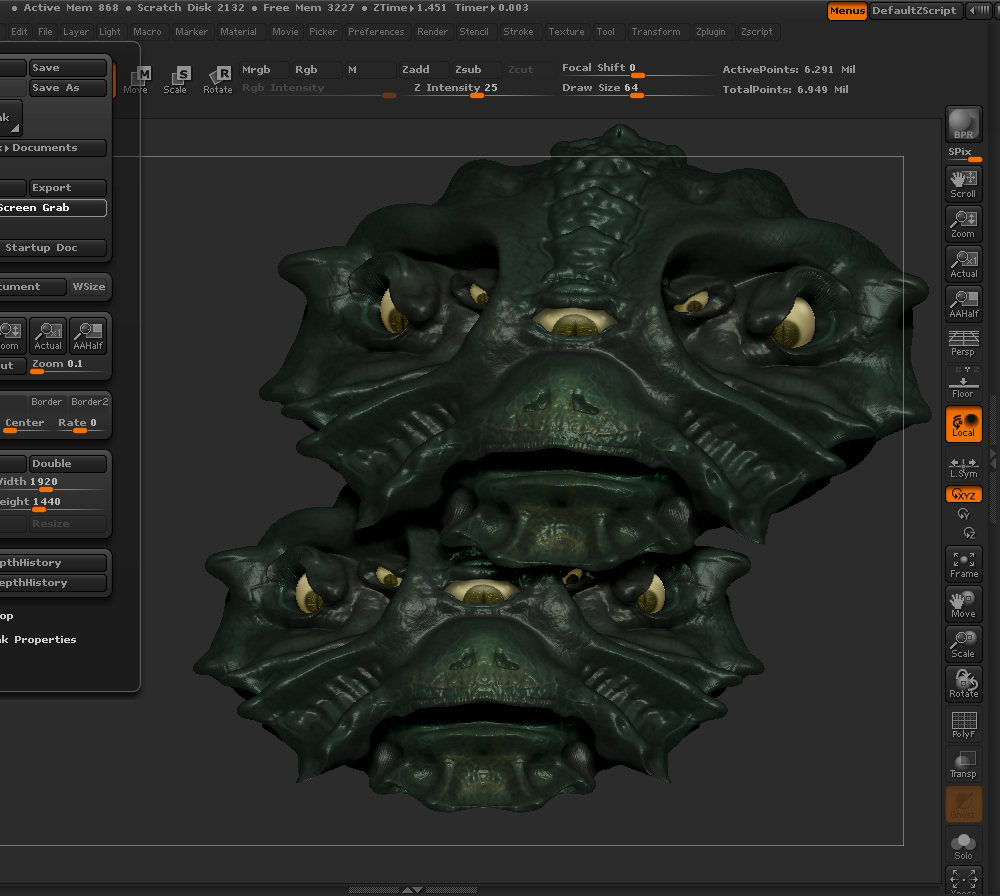Screen dimensions: 1000x896
Task: Click the Actual icon in Document palette
Action: point(48,336)
